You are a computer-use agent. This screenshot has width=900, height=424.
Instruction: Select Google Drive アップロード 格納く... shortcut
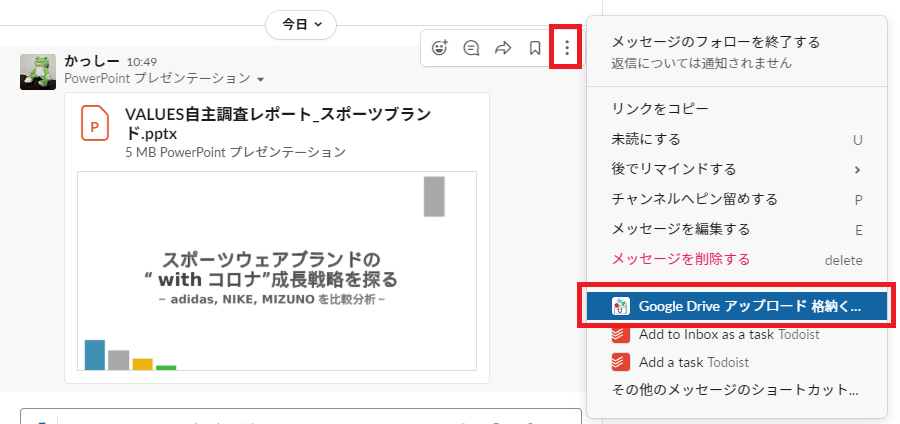pos(737,306)
